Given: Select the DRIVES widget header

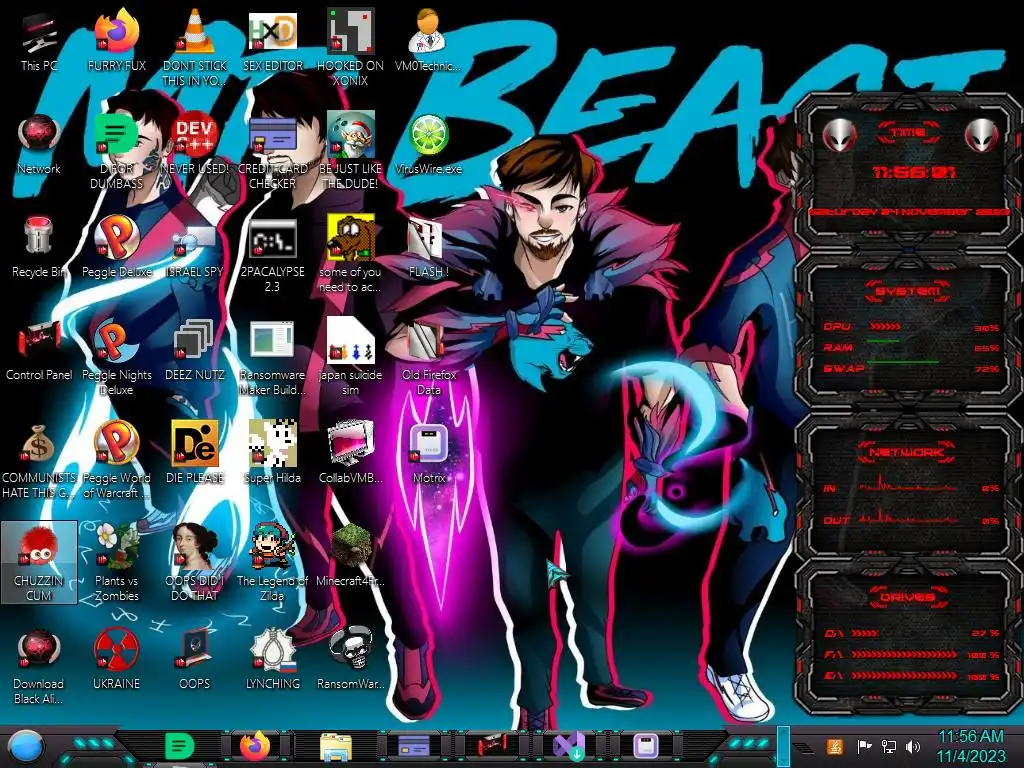Looking at the screenshot, I should [908, 597].
